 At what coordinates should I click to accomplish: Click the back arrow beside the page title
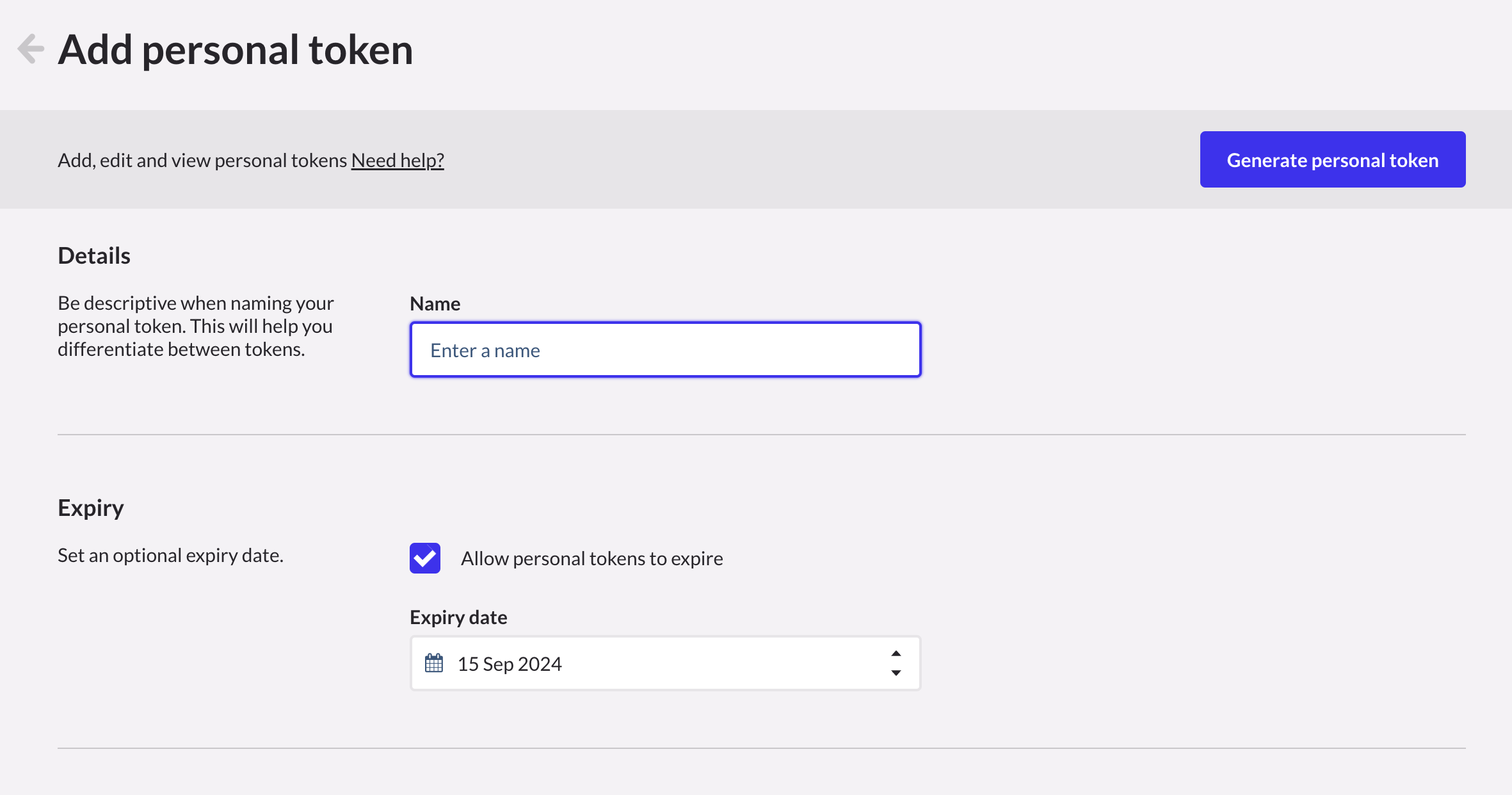[x=31, y=49]
